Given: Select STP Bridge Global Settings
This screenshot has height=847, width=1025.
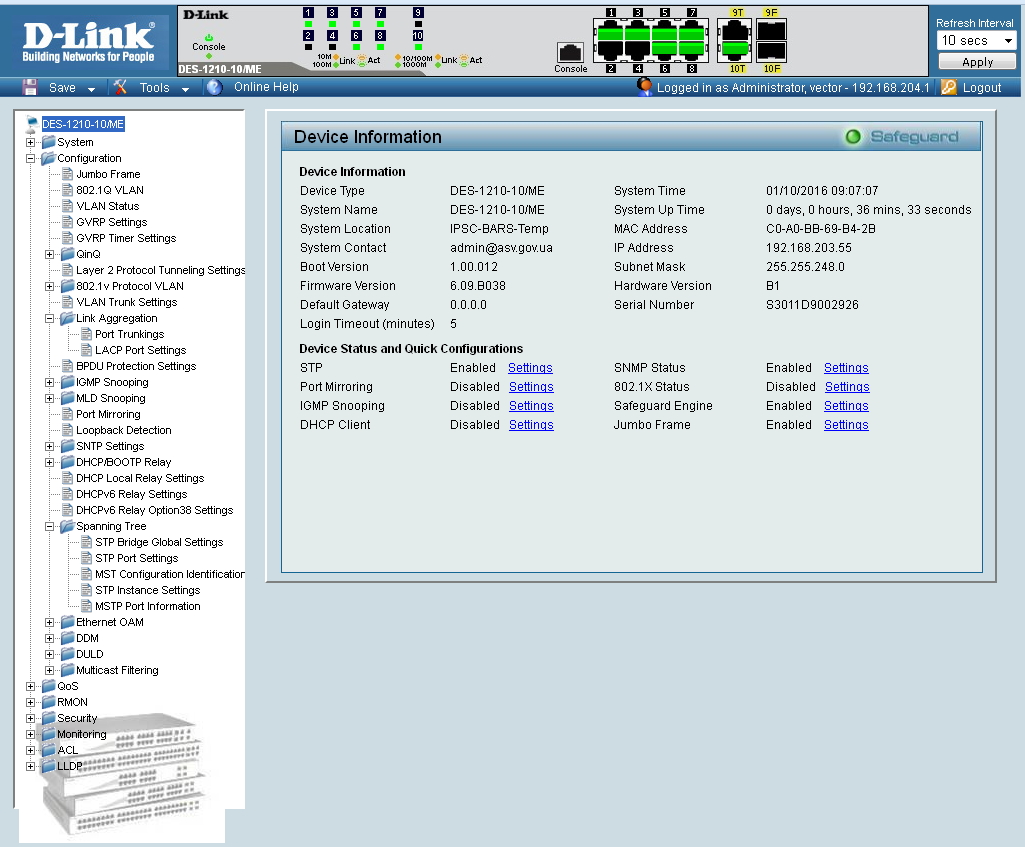Looking at the screenshot, I should (159, 542).
